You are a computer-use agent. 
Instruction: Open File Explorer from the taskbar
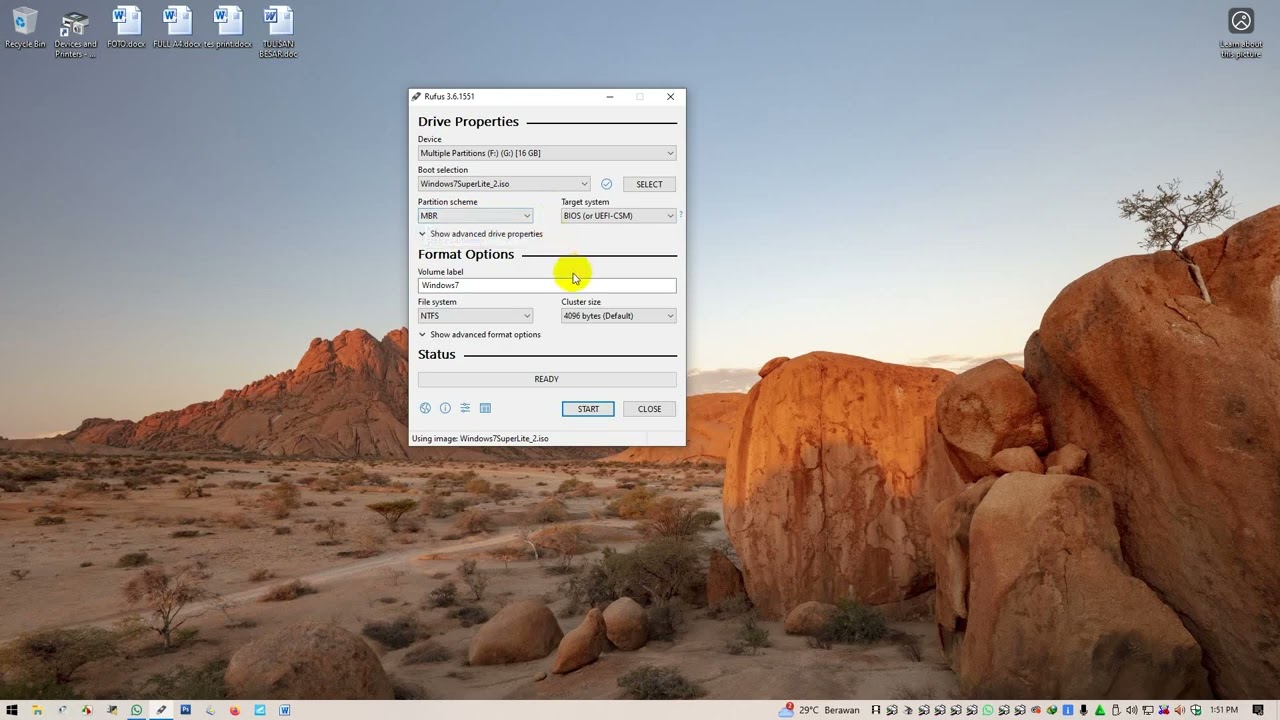37,710
